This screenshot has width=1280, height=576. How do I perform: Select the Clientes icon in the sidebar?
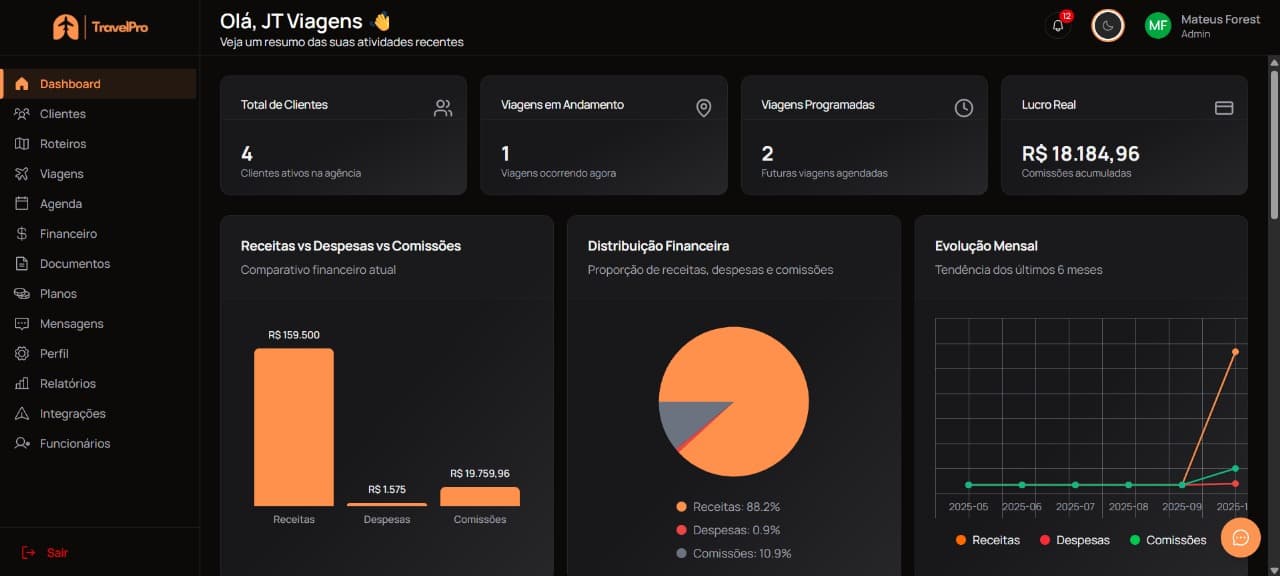(x=23, y=113)
